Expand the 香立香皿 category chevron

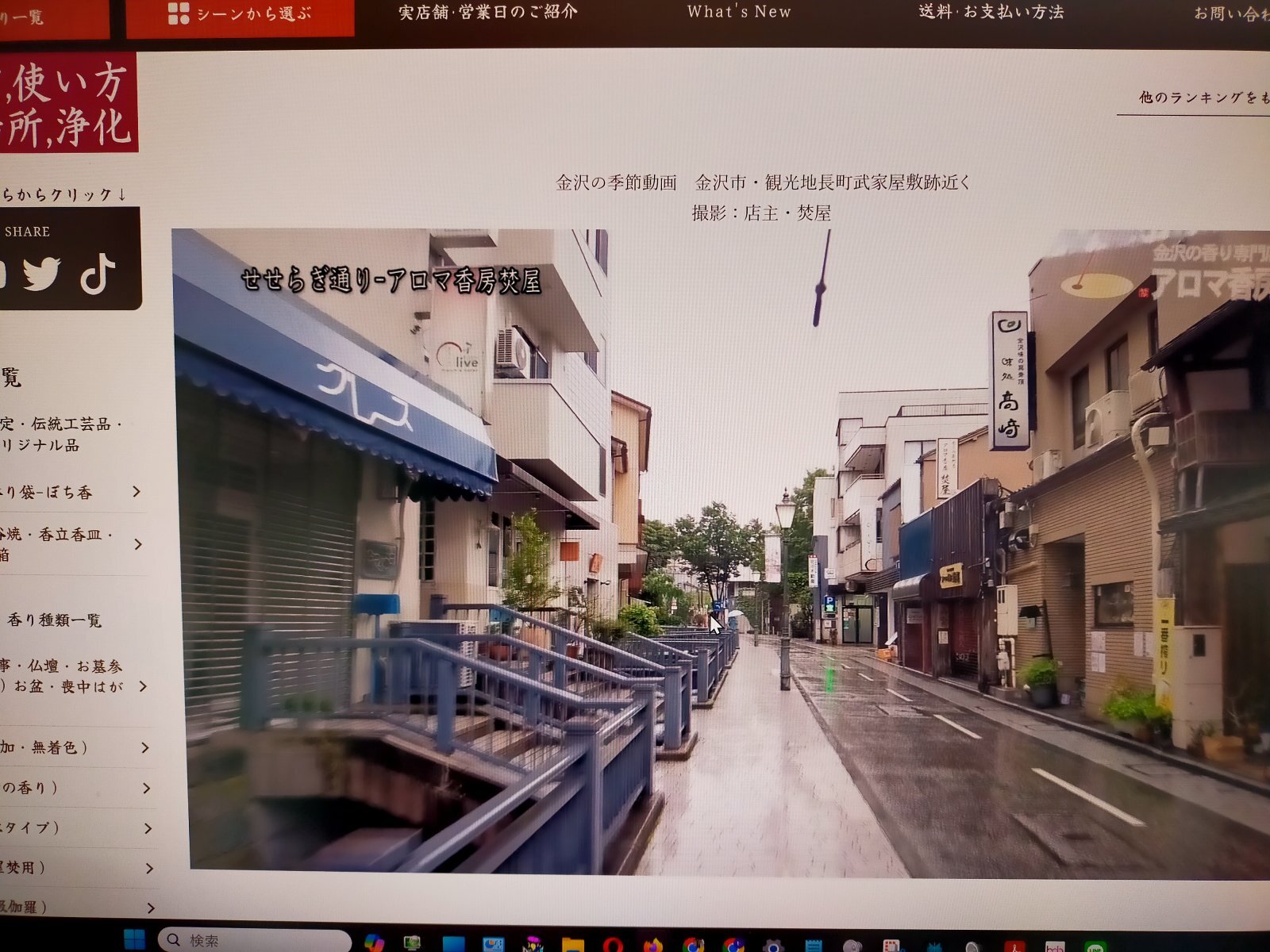point(139,544)
